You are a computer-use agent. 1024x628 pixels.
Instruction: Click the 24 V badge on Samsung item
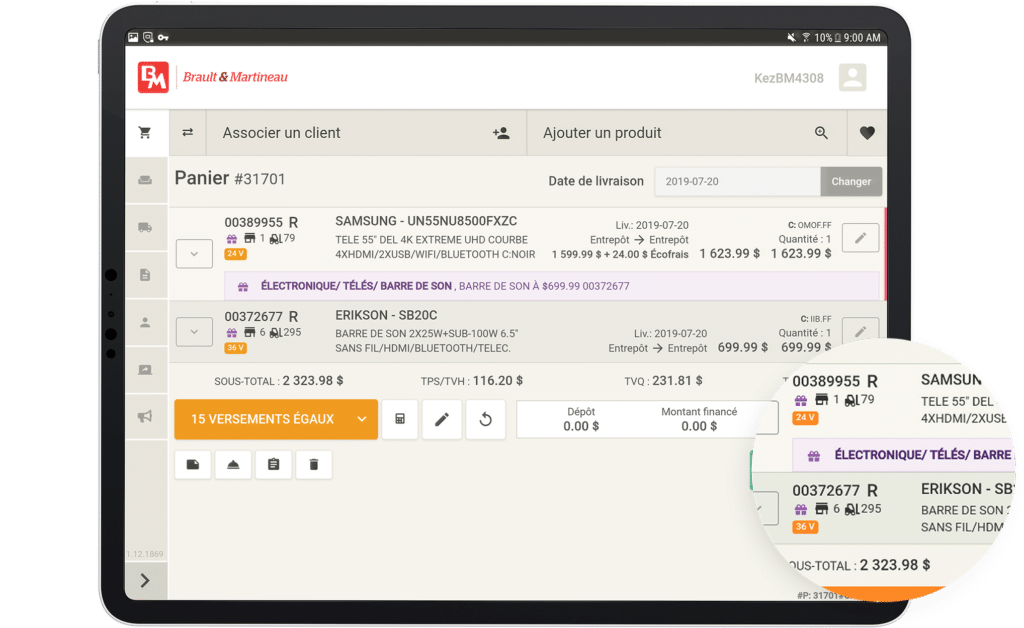tap(236, 254)
